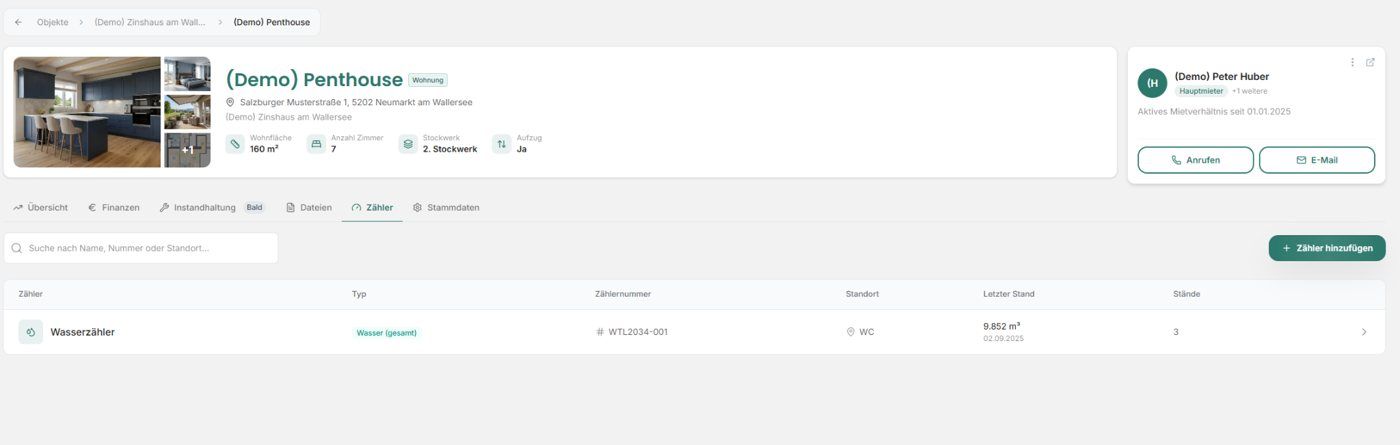Click the Stände count 3
Viewport: 1400px width, 445px height.
[x=1176, y=332]
